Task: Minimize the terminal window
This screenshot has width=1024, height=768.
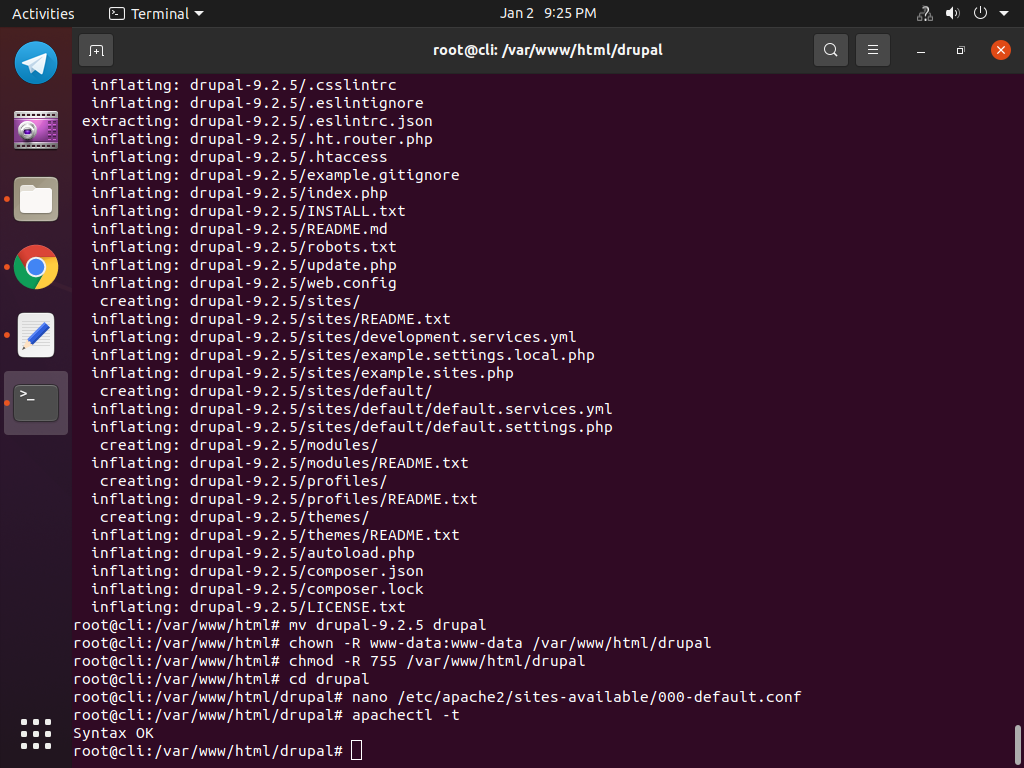Action: click(x=921, y=50)
